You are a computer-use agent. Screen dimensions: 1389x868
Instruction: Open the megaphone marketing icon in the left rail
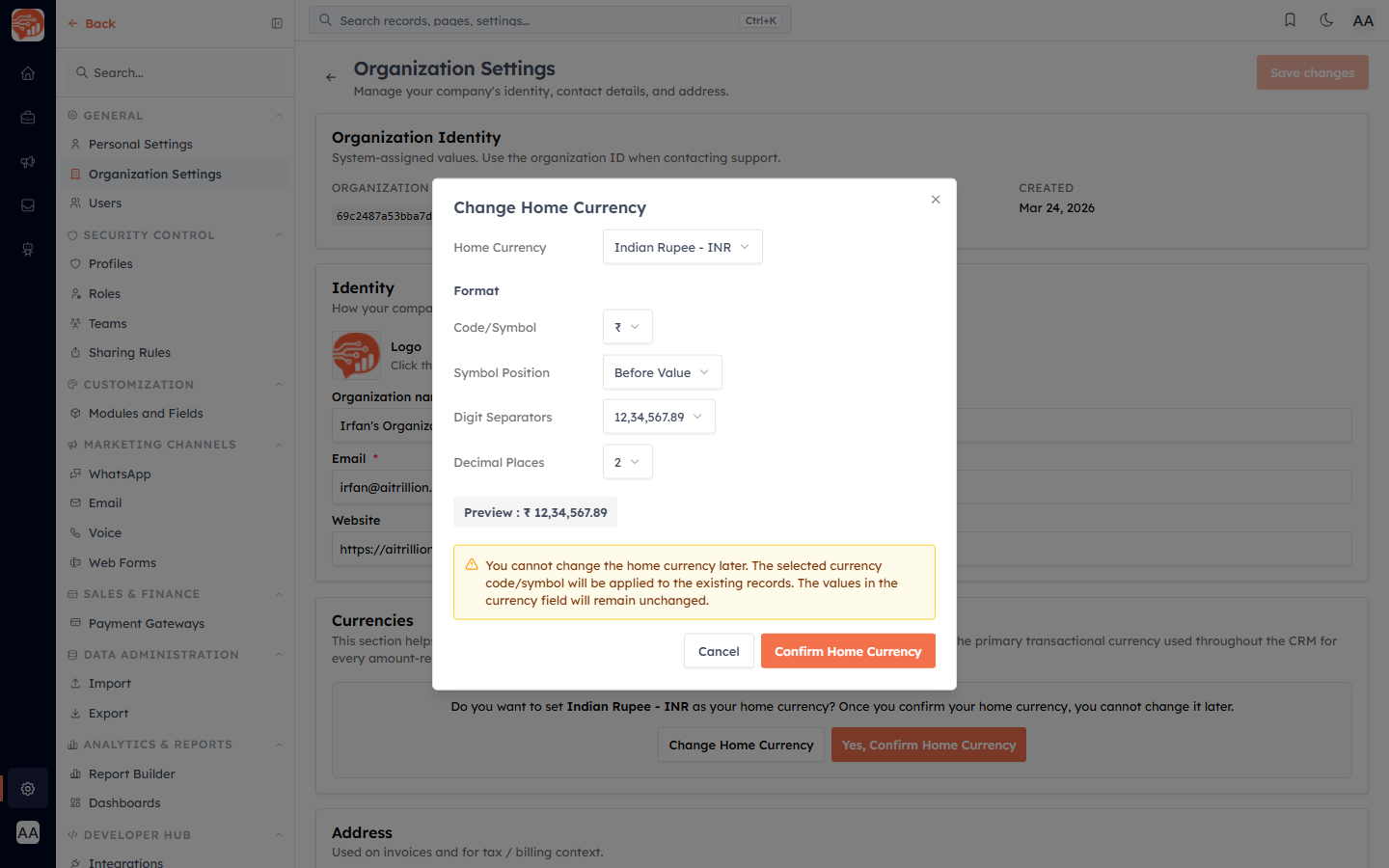click(x=28, y=162)
